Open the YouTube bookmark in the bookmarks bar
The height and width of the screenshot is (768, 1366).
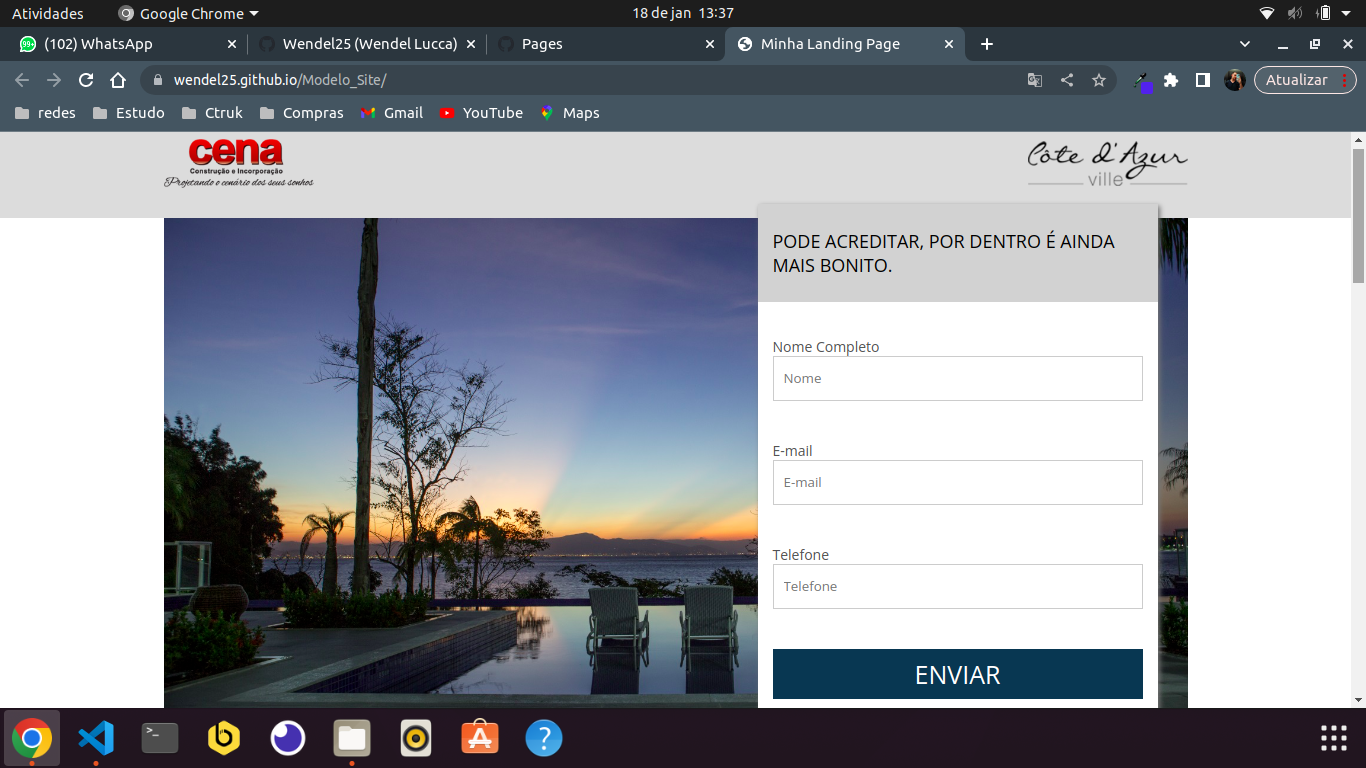pyautogui.click(x=481, y=112)
